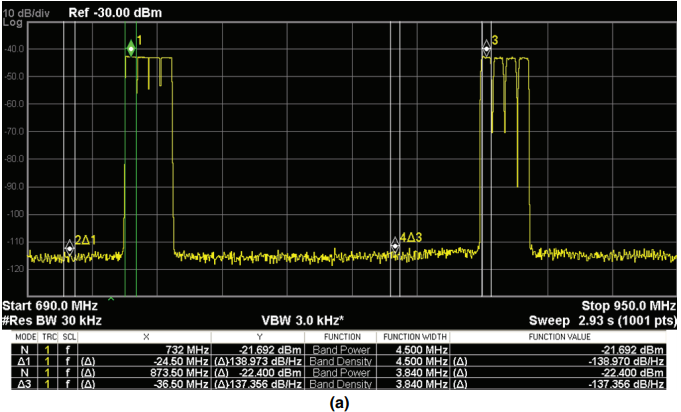Viewport: 681px width, 412px height.
Task: Click the Δ3 Band Density function cell
Action: click(x=340, y=384)
